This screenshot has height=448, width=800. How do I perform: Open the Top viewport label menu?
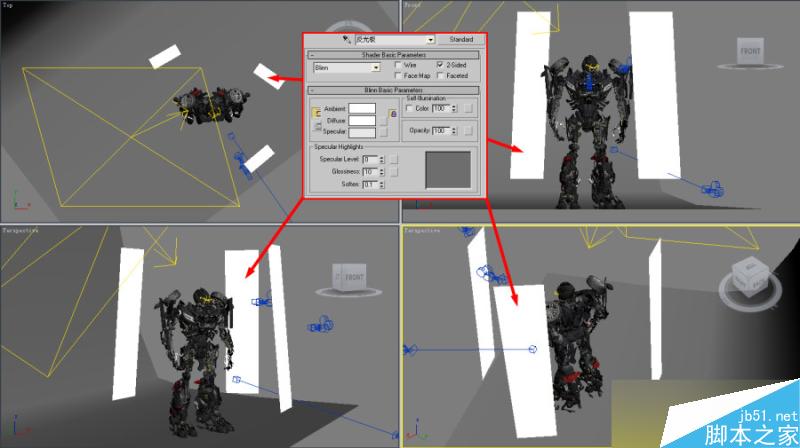[x=8, y=5]
